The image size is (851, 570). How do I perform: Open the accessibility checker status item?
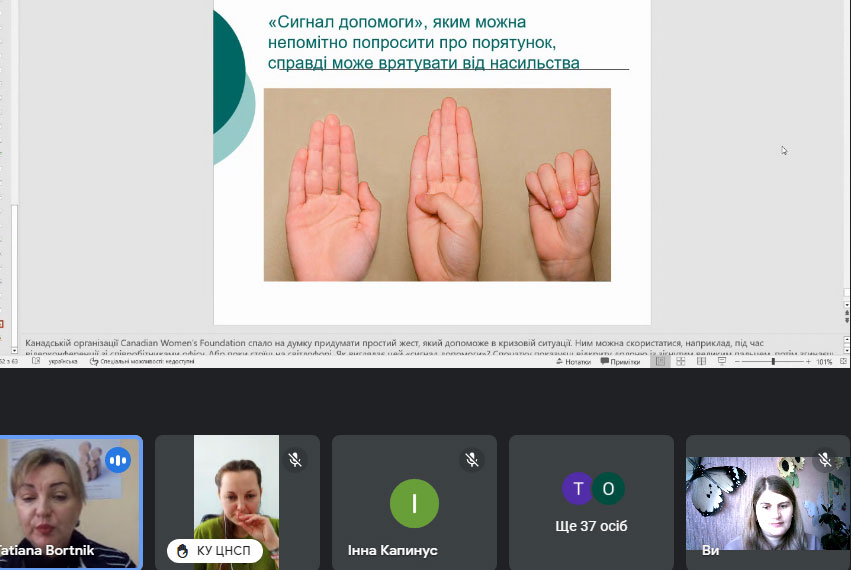tap(142, 362)
